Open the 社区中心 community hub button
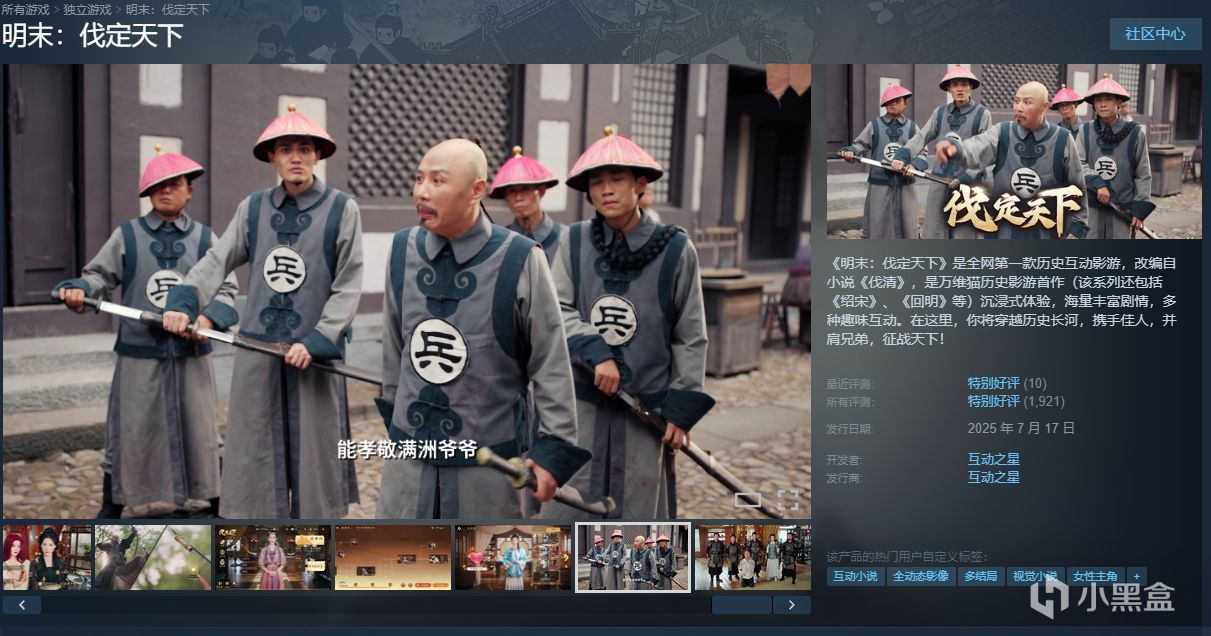1211x636 pixels. 1155,34
